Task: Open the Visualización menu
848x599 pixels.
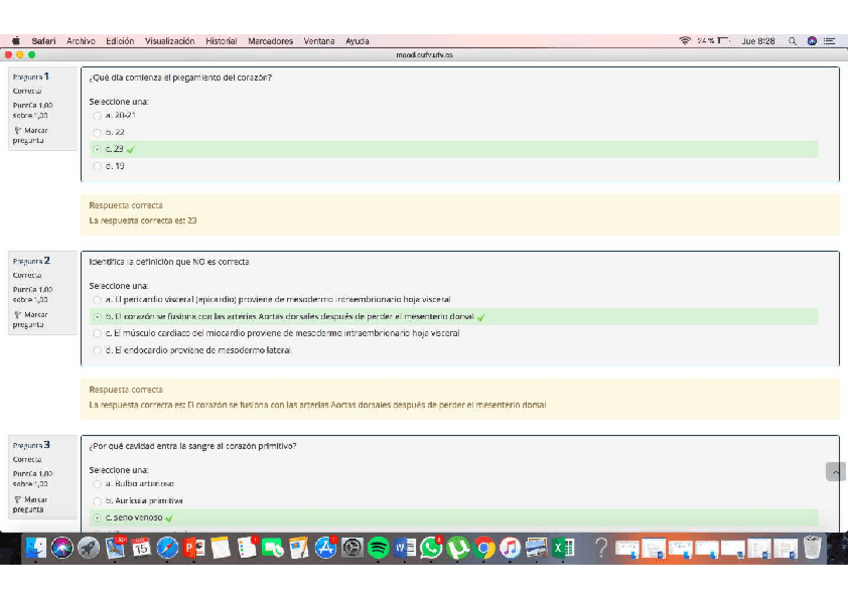Action: pos(169,41)
